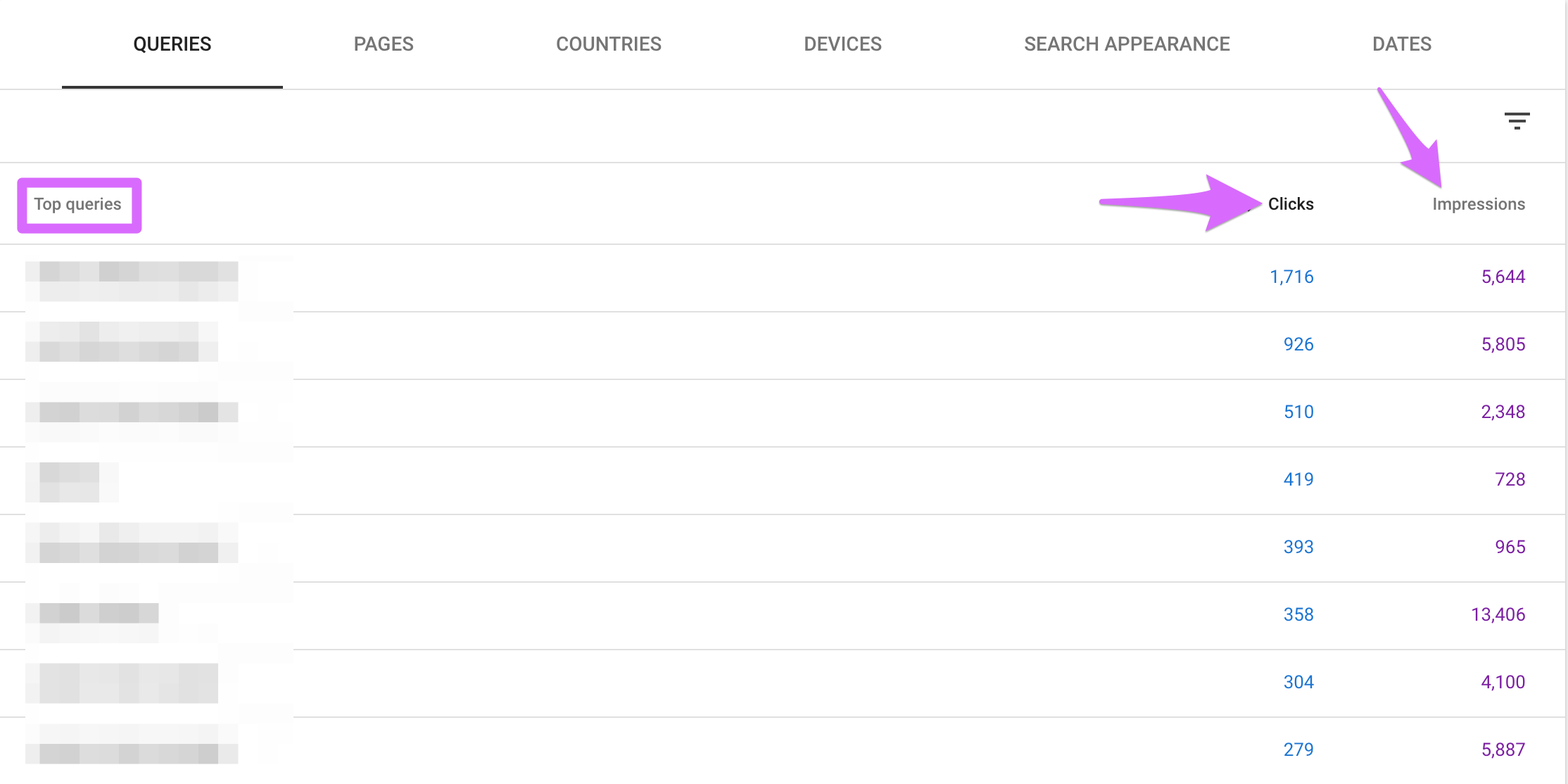Open query row with 1,716 clicks

click(x=783, y=278)
